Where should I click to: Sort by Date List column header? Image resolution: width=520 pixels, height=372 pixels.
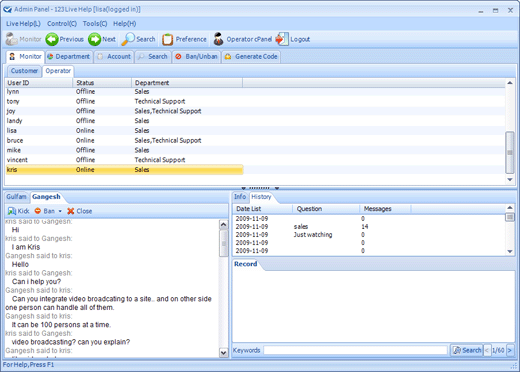pos(263,209)
